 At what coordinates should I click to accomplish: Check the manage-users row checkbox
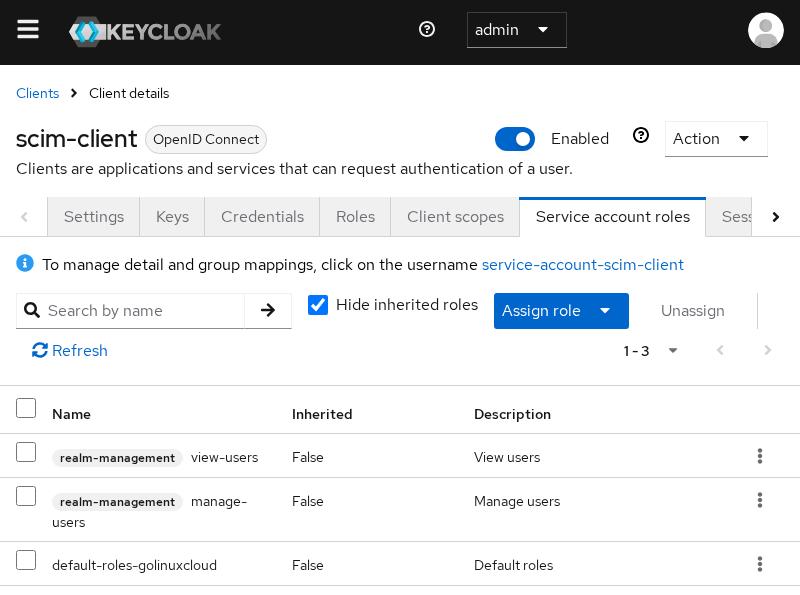[x=26, y=495]
